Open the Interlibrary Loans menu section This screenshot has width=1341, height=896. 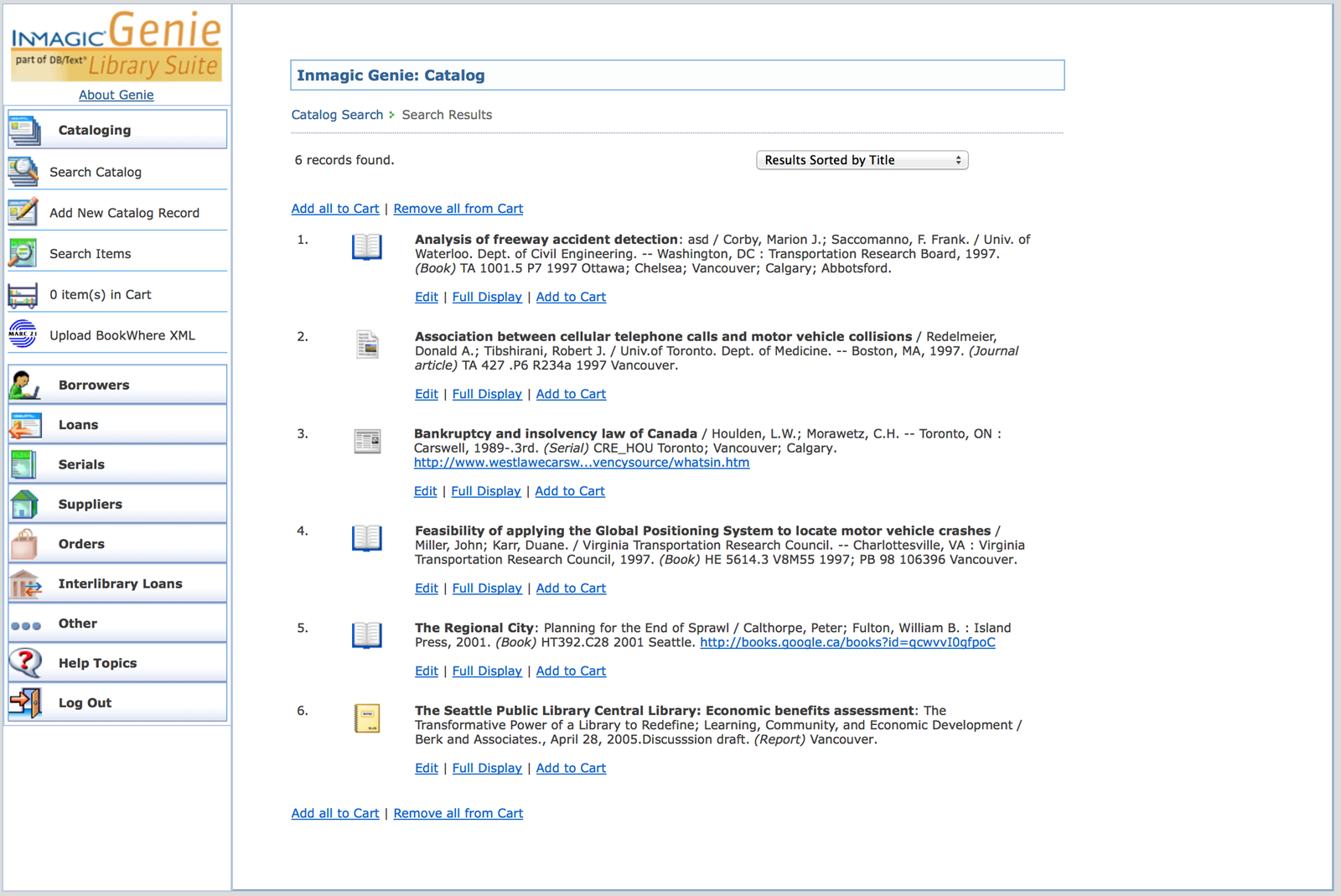tap(117, 583)
